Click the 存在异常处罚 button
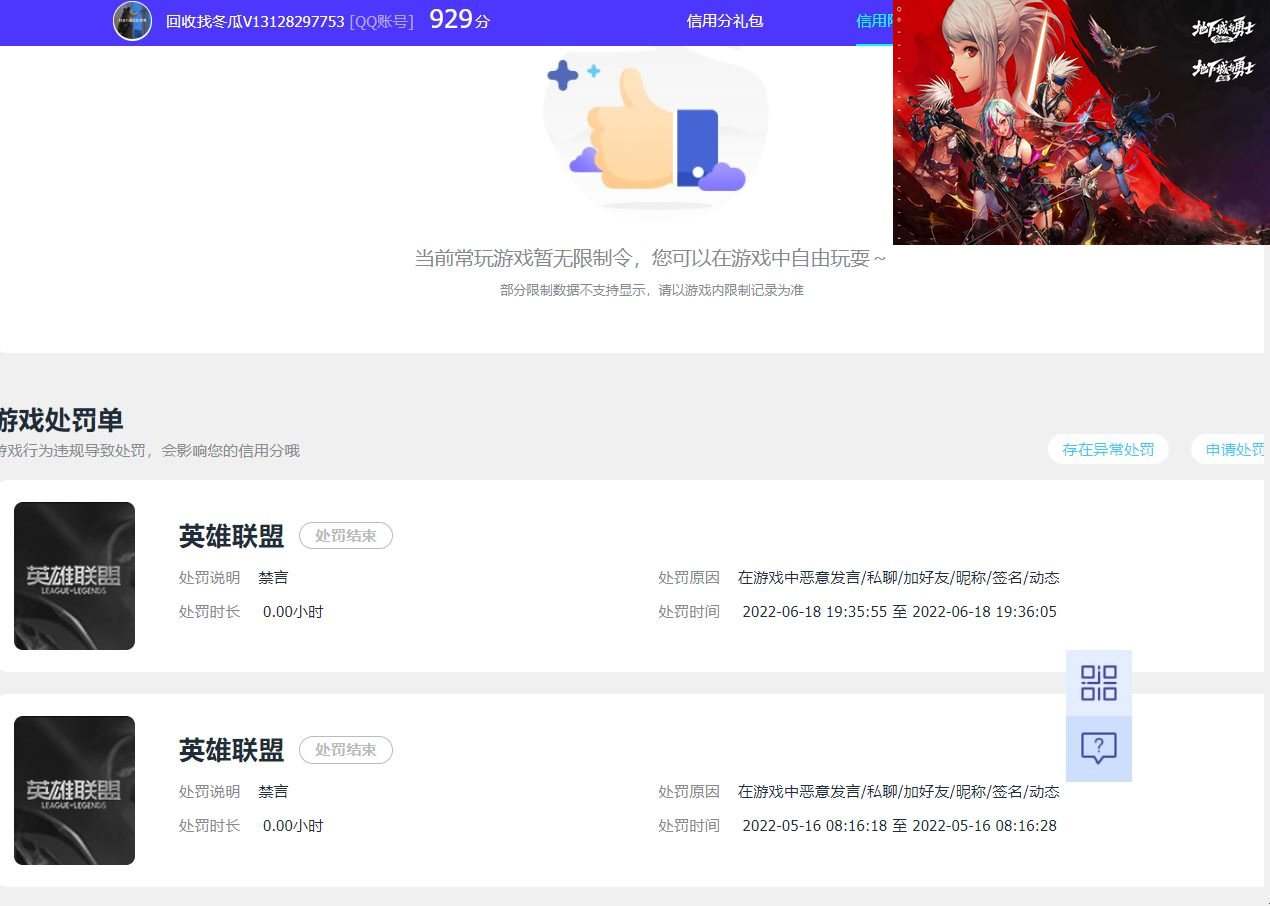This screenshot has height=906, width=1270. pyautogui.click(x=1108, y=449)
